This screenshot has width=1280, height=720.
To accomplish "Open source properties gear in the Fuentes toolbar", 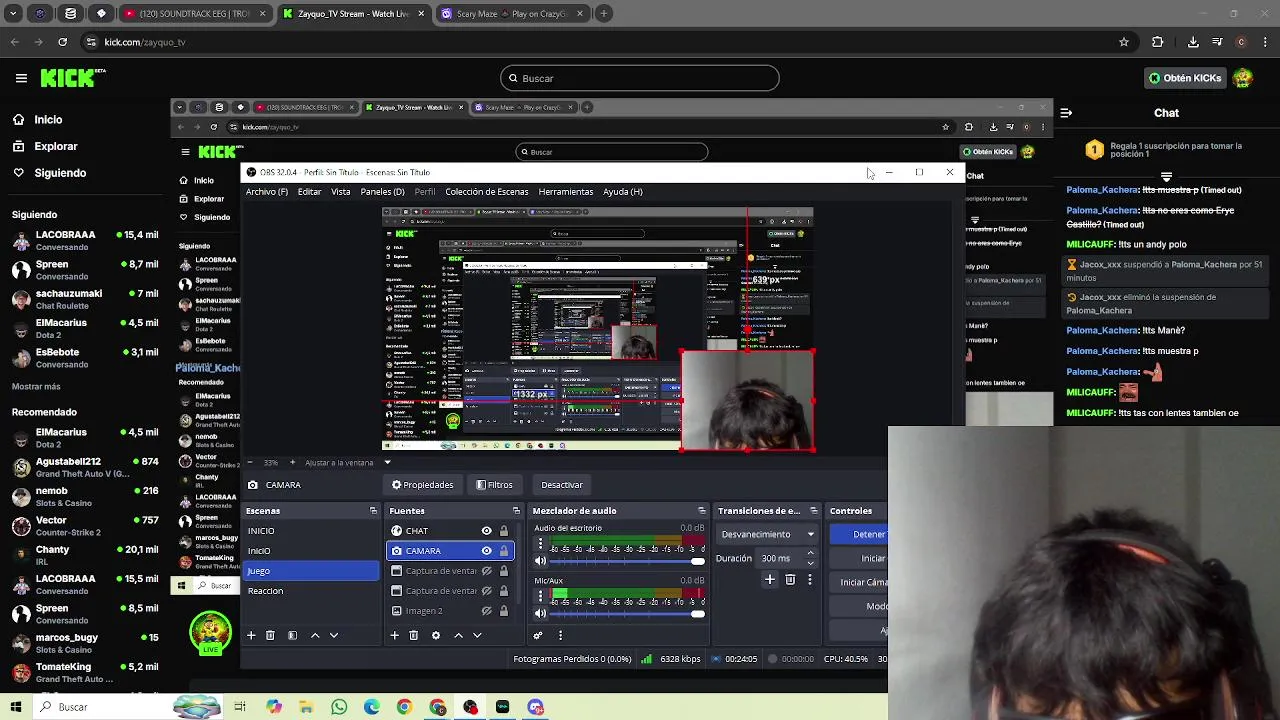I will [435, 635].
